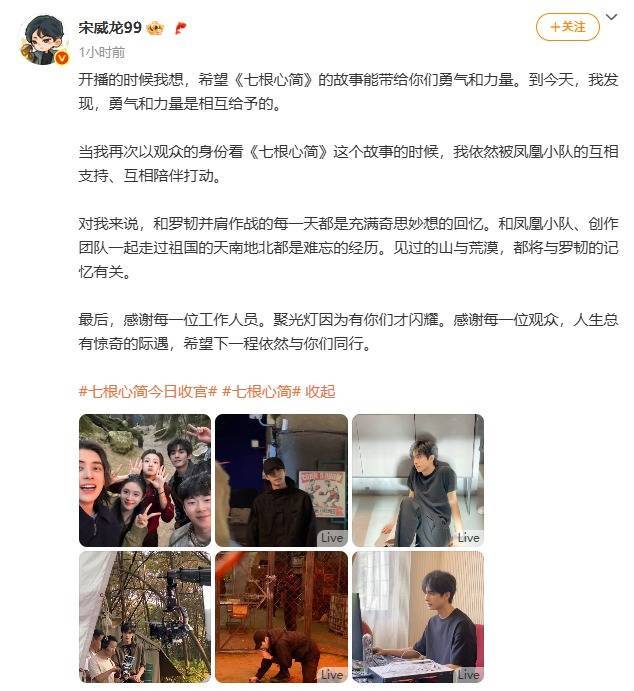Click Live badge on desk photo
Viewport: 634px width, 691px height.
468,675
